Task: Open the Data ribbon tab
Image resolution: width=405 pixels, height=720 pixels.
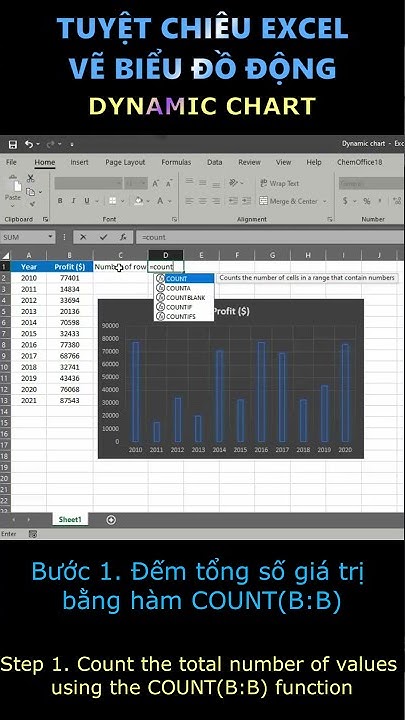Action: click(x=214, y=162)
